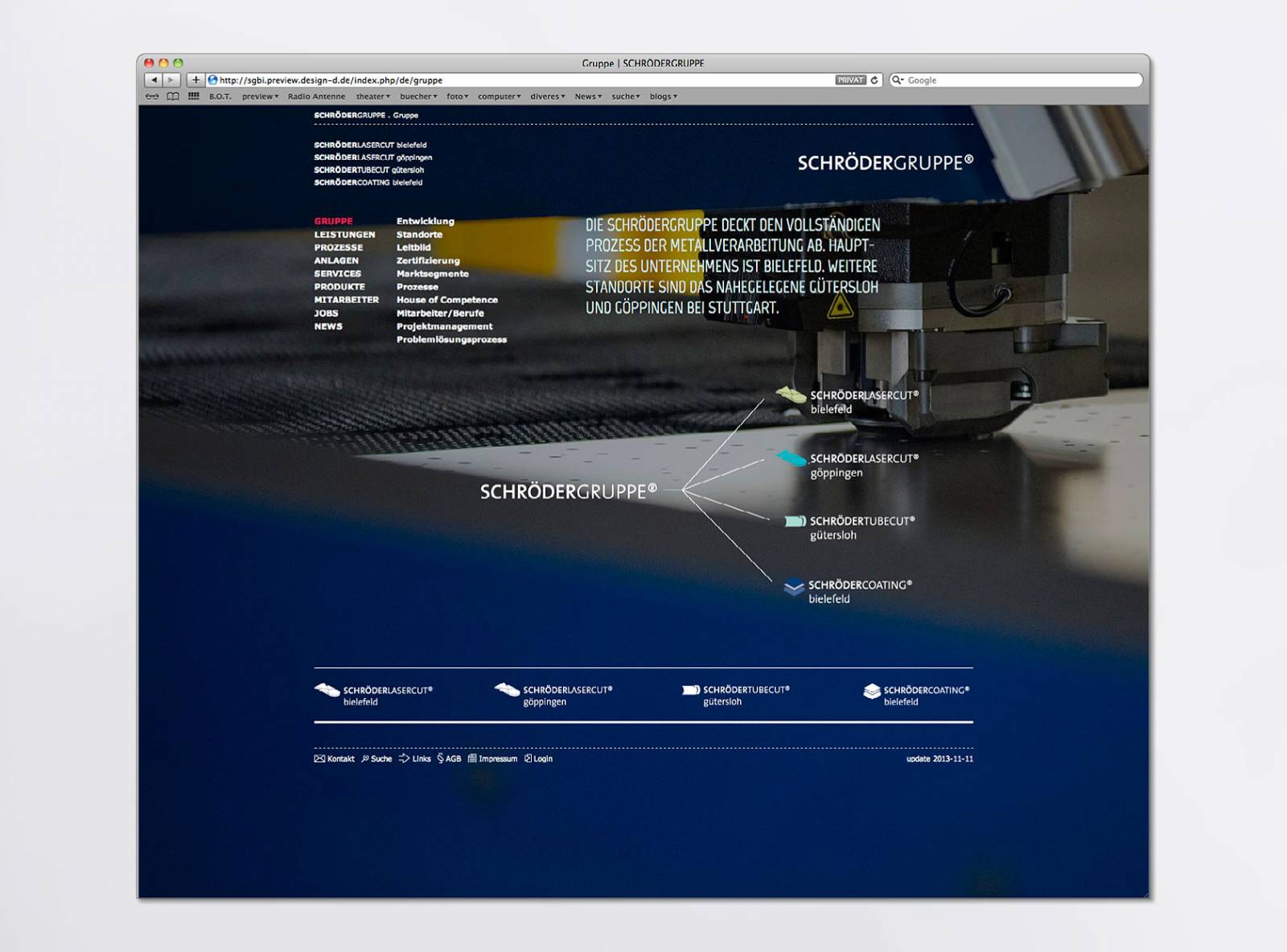Show all bookmarks with the book icon
The width and height of the screenshot is (1287, 952).
(173, 96)
